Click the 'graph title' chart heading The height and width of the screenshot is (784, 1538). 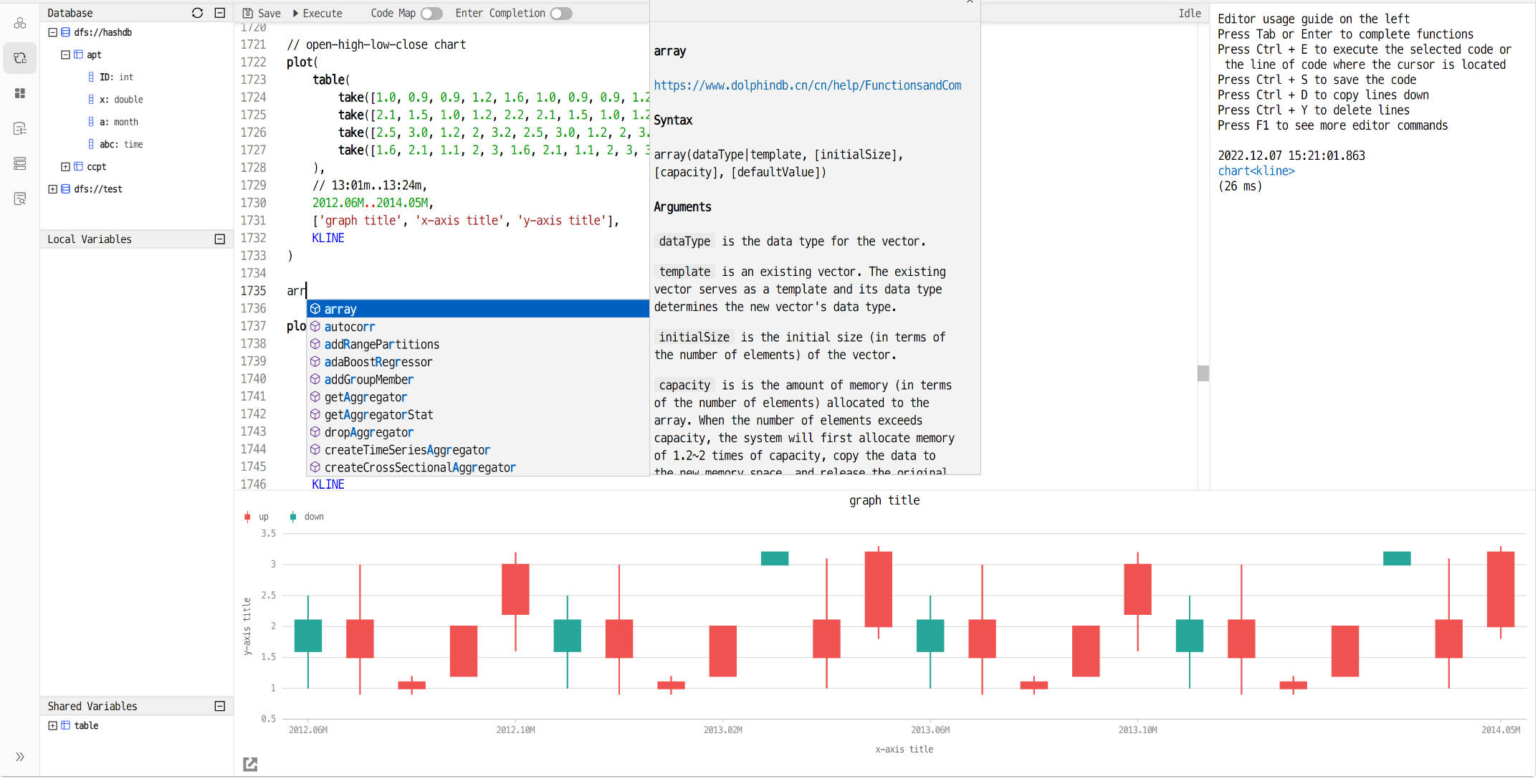(x=884, y=500)
